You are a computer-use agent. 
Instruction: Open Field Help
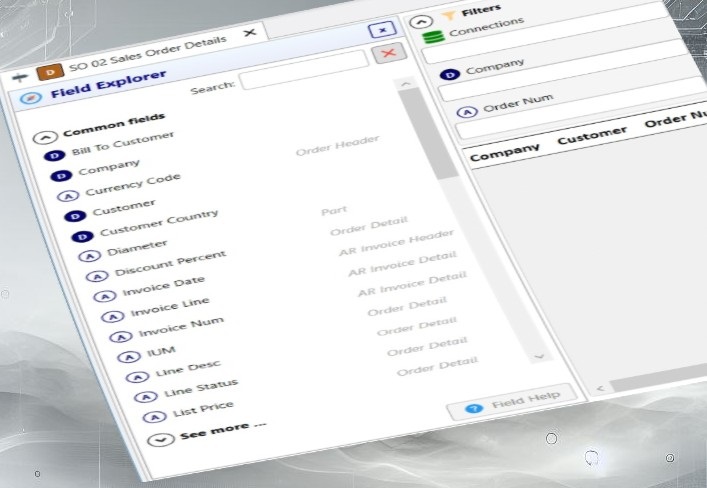coord(513,402)
